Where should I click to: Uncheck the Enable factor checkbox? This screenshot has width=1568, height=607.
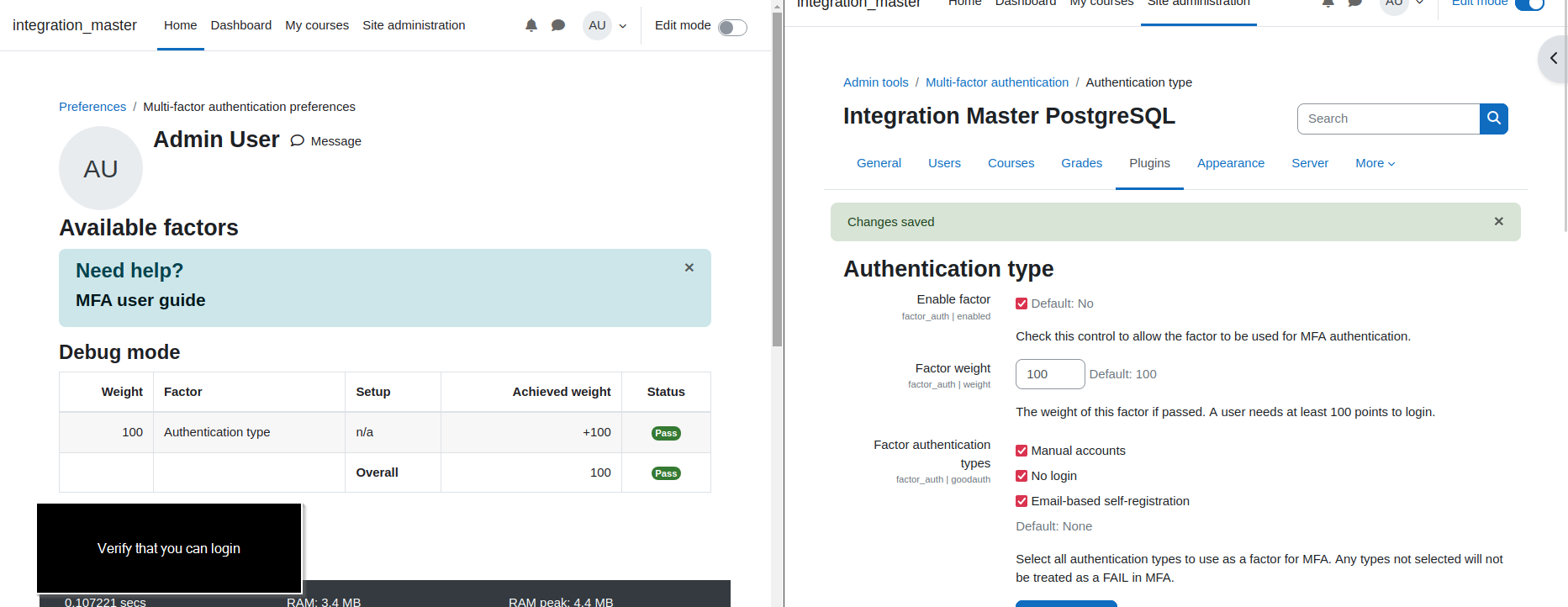(x=1022, y=303)
